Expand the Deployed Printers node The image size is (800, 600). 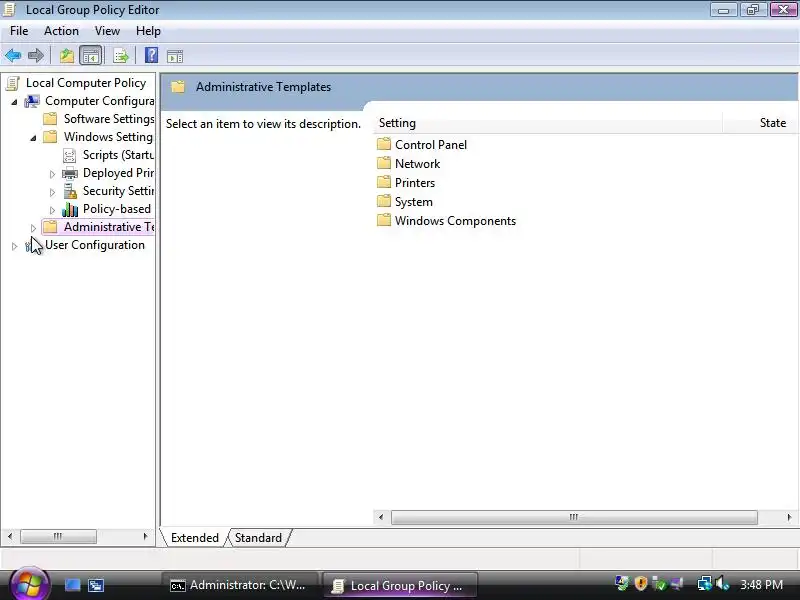pyautogui.click(x=52, y=174)
